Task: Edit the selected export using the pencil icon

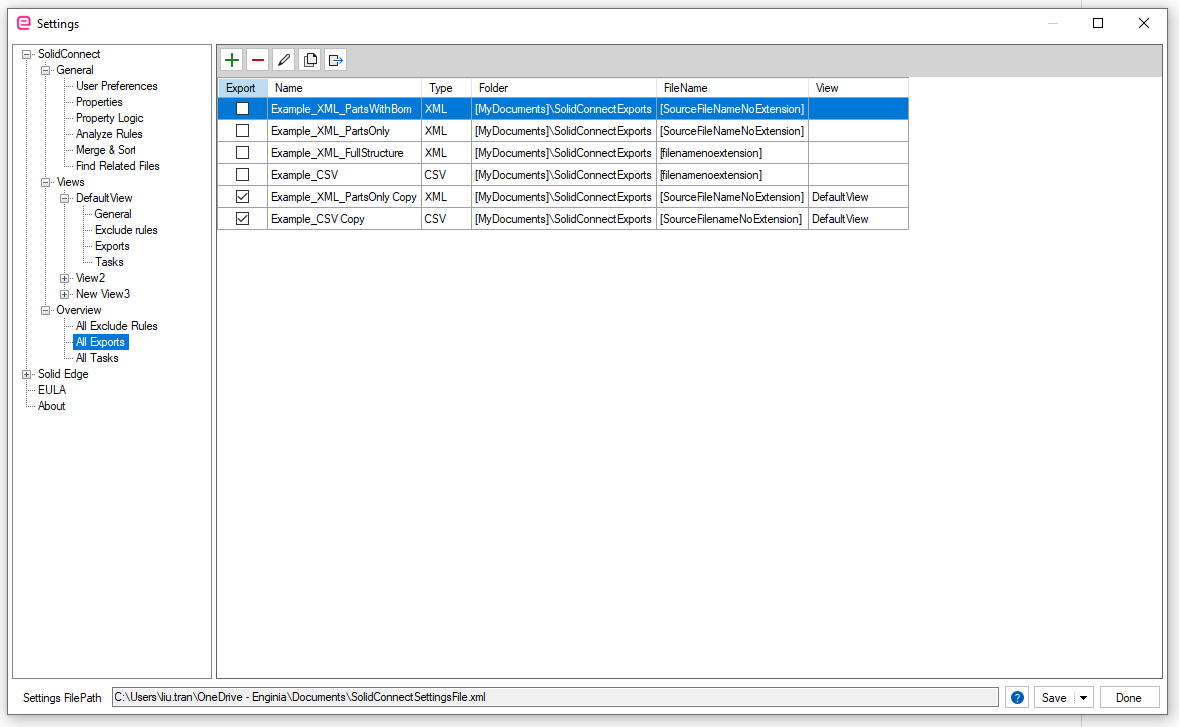Action: click(283, 60)
